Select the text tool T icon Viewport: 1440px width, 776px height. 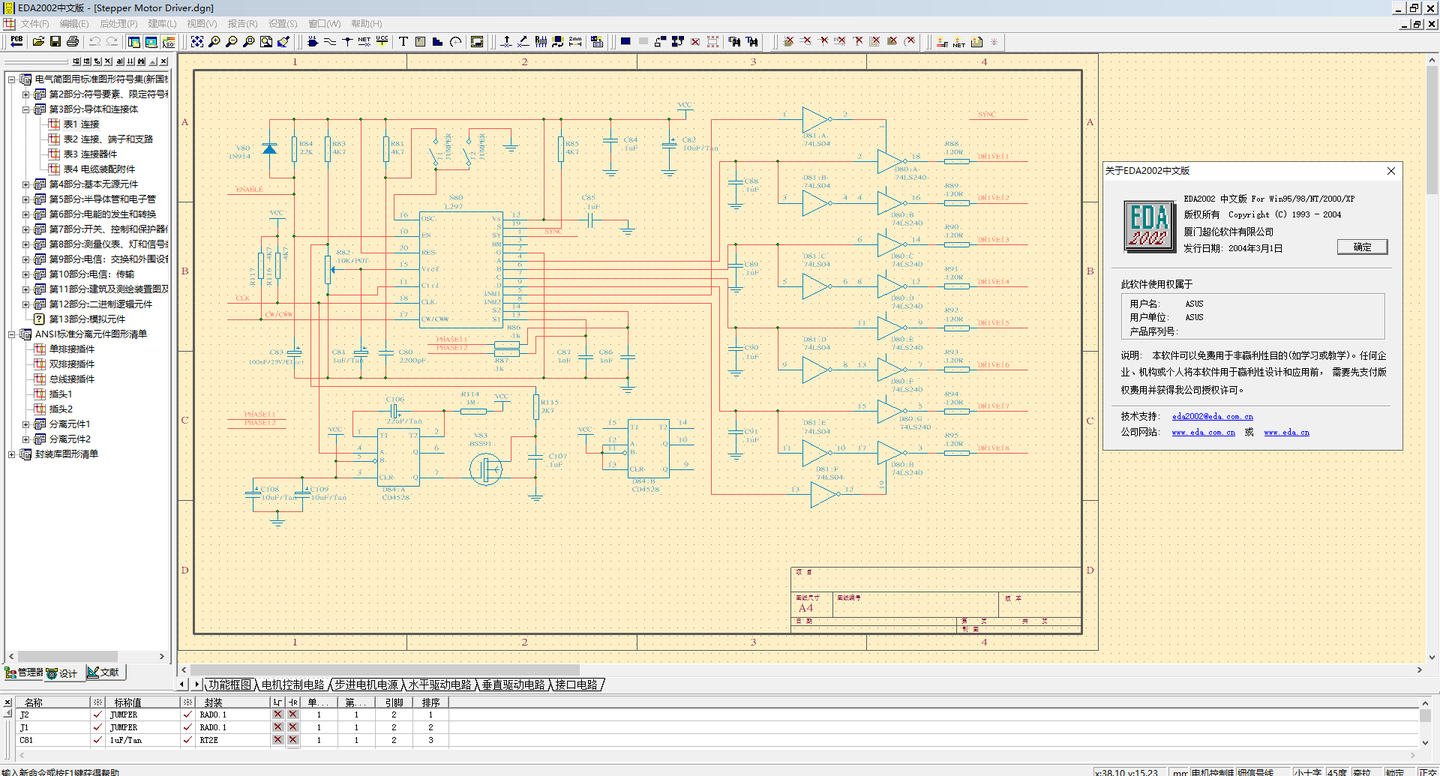(x=403, y=42)
